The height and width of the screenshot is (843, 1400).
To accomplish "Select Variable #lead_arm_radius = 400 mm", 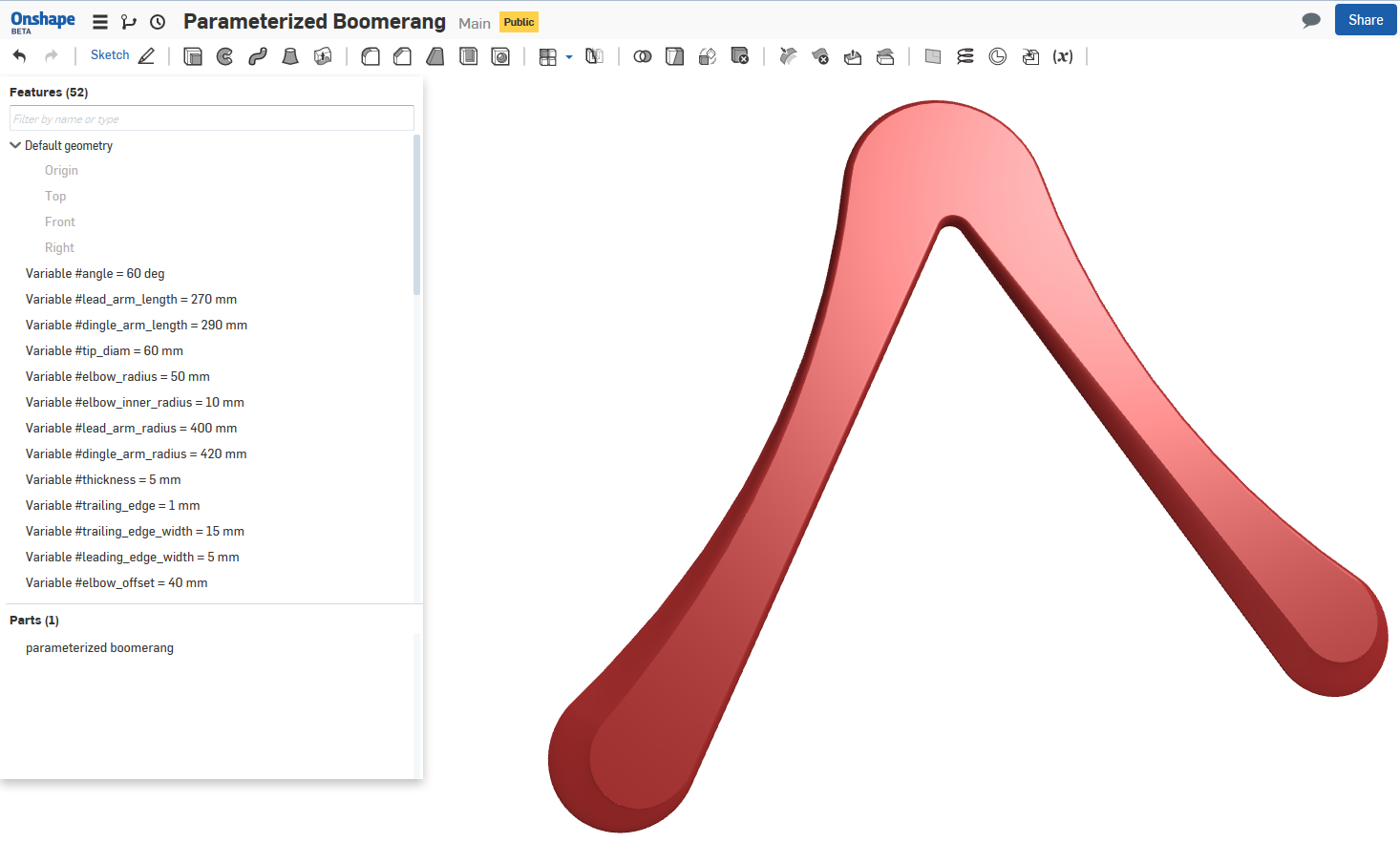I will click(132, 428).
